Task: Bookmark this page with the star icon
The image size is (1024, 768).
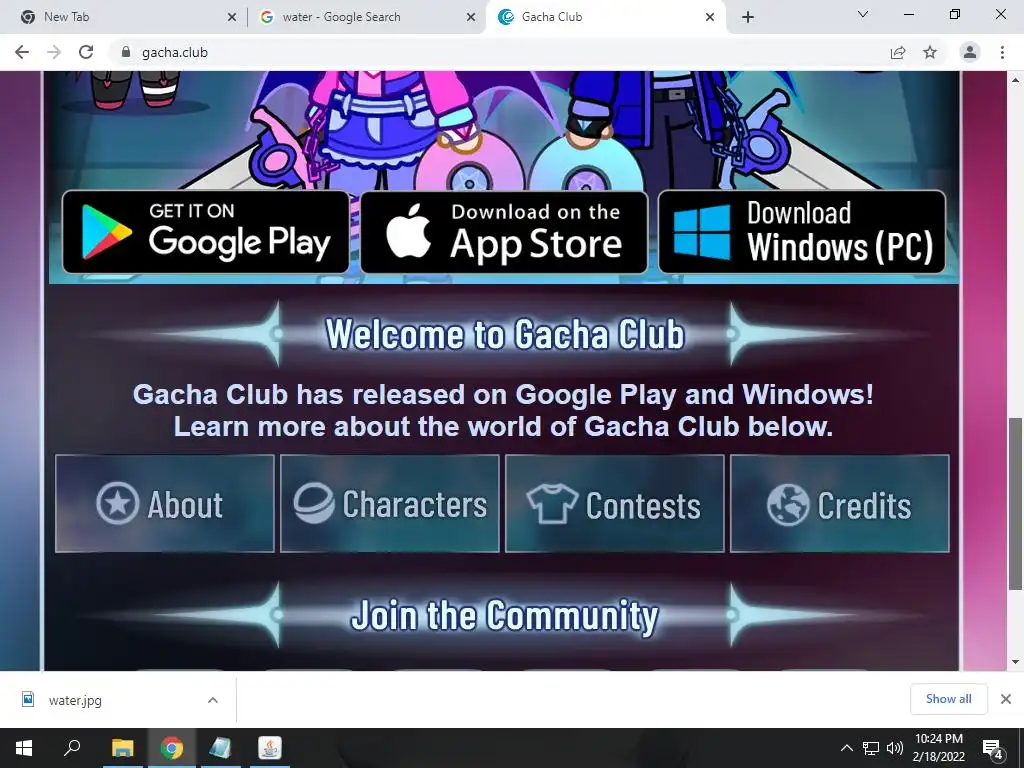Action: click(930, 52)
